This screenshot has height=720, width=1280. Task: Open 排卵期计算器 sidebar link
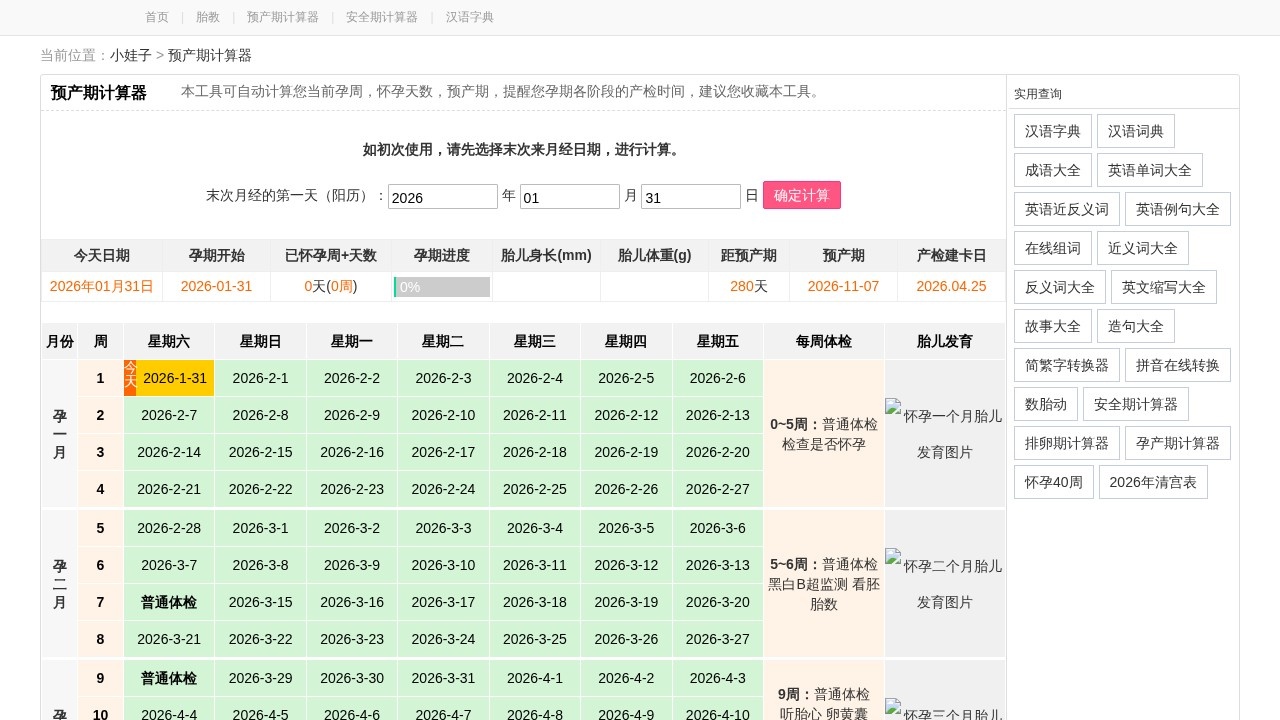coord(1066,443)
